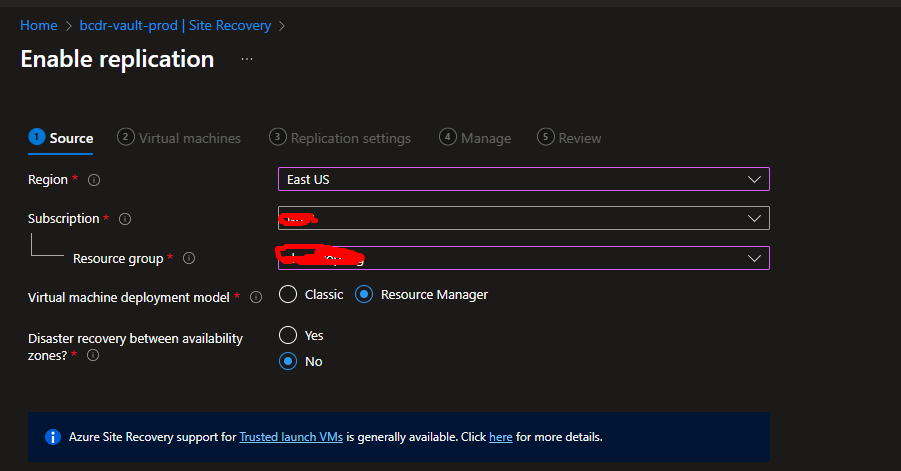Open the ellipsis menu beside Enable replication

[247, 59]
